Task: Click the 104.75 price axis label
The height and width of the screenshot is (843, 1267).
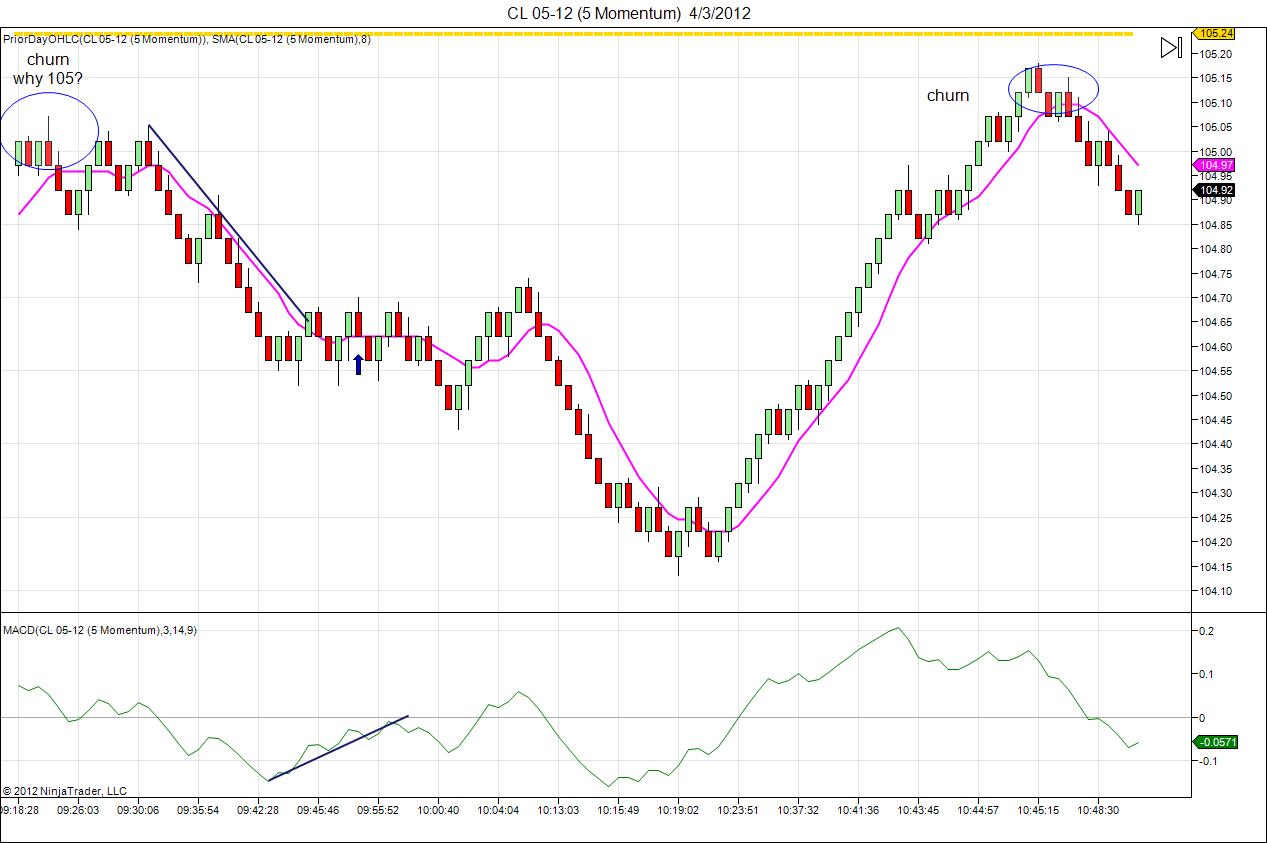Action: (x=1216, y=274)
